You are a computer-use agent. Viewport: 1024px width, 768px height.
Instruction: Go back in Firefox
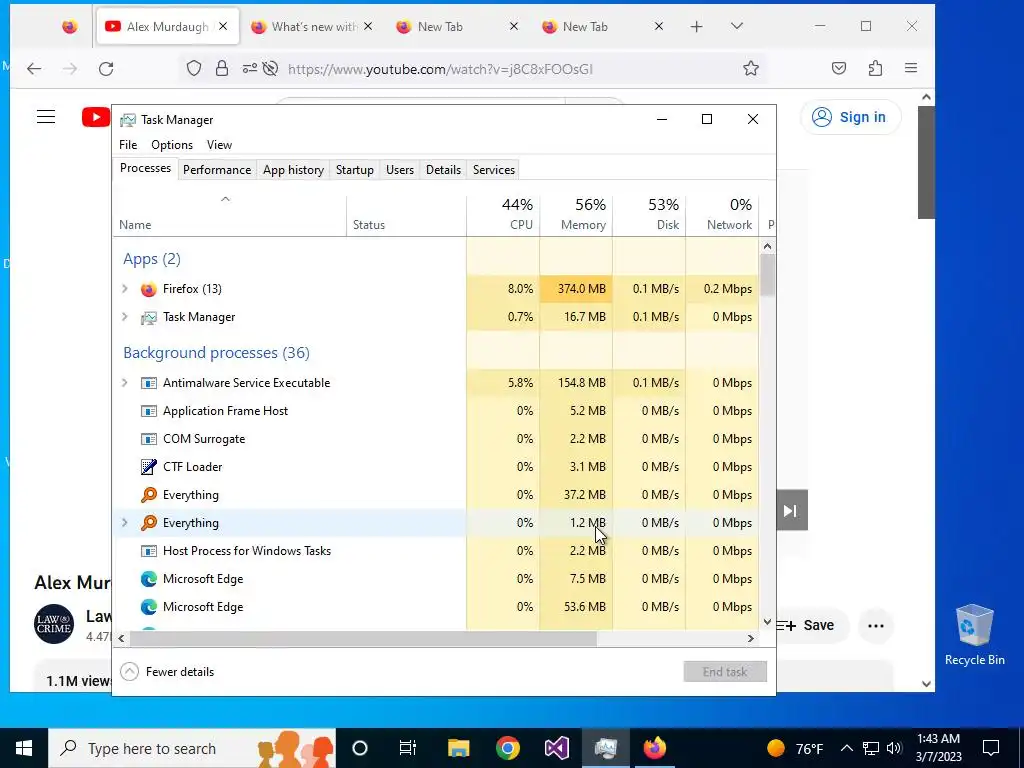34,69
